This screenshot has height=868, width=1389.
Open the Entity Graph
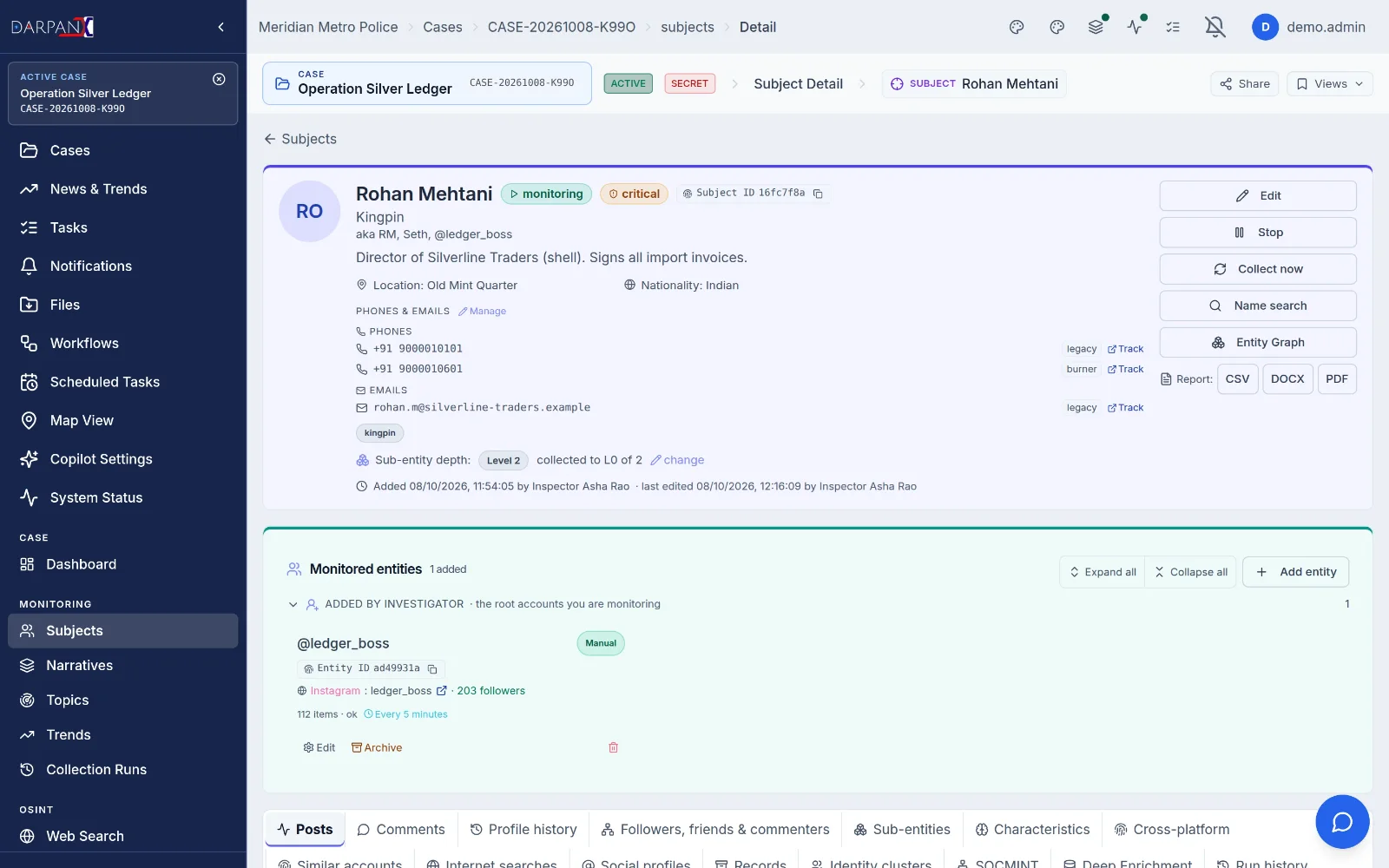1258,343
